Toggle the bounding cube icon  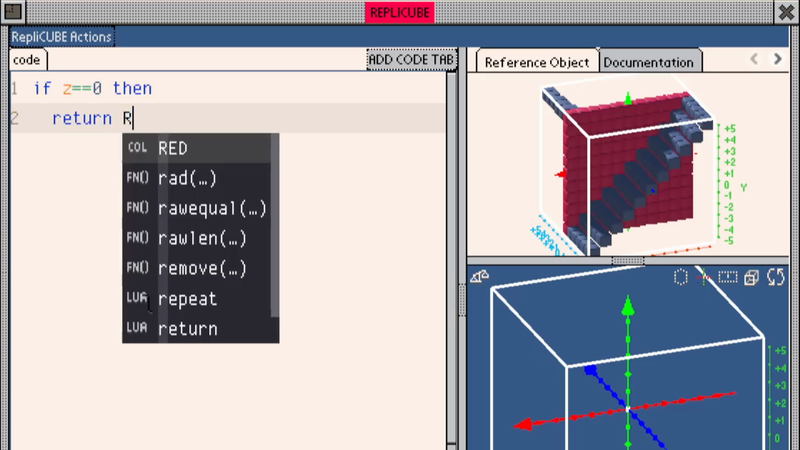click(752, 277)
